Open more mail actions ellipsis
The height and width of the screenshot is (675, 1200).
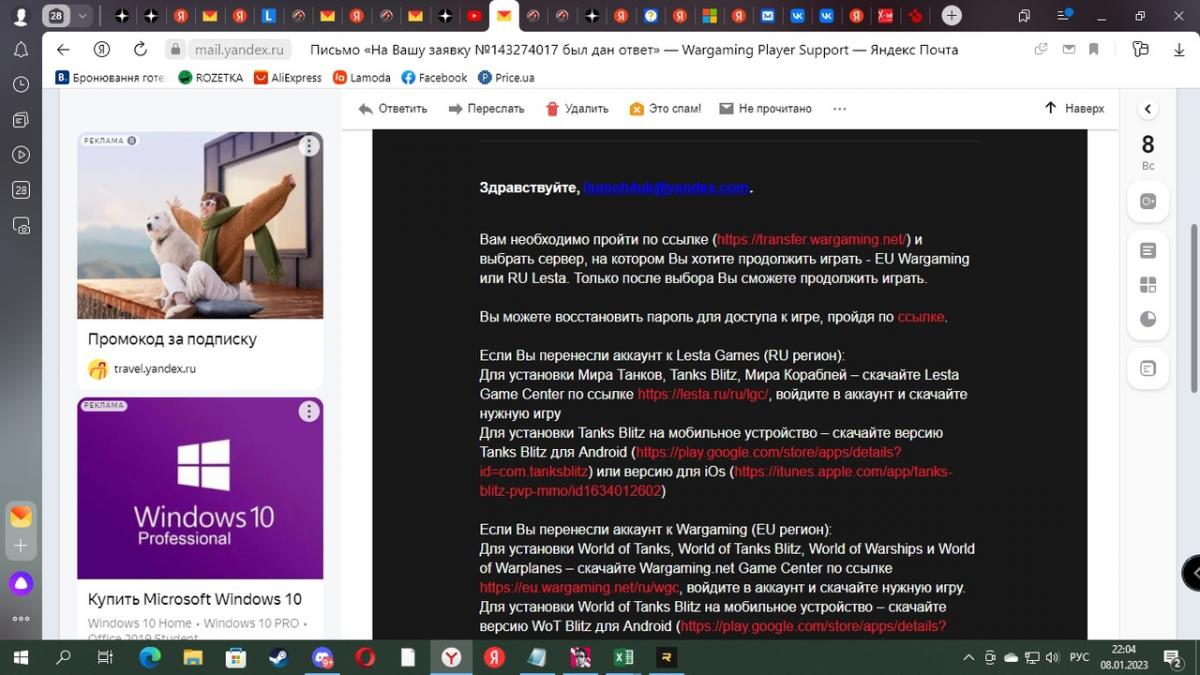click(839, 108)
